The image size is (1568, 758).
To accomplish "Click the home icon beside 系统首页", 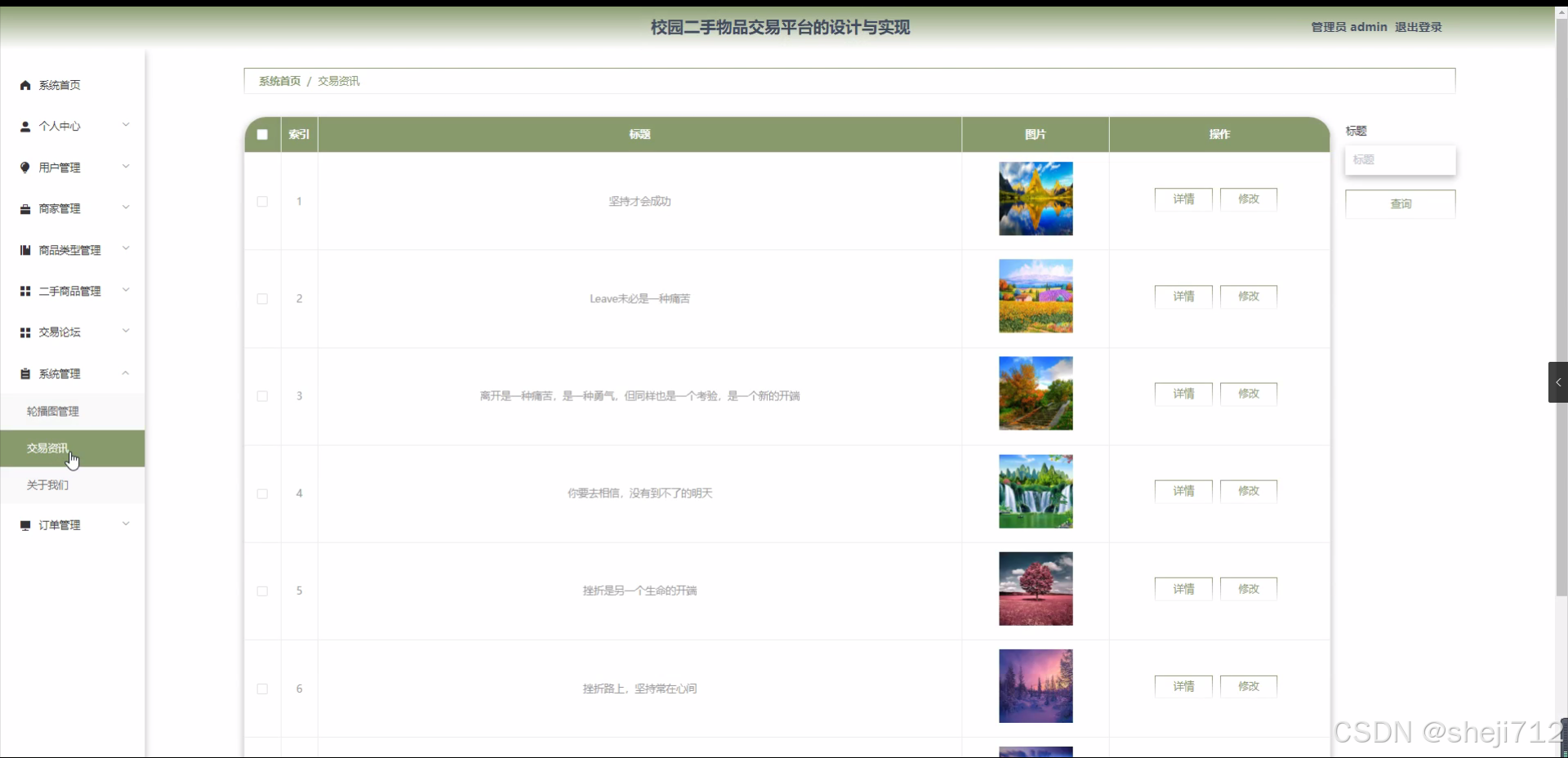I will point(25,85).
